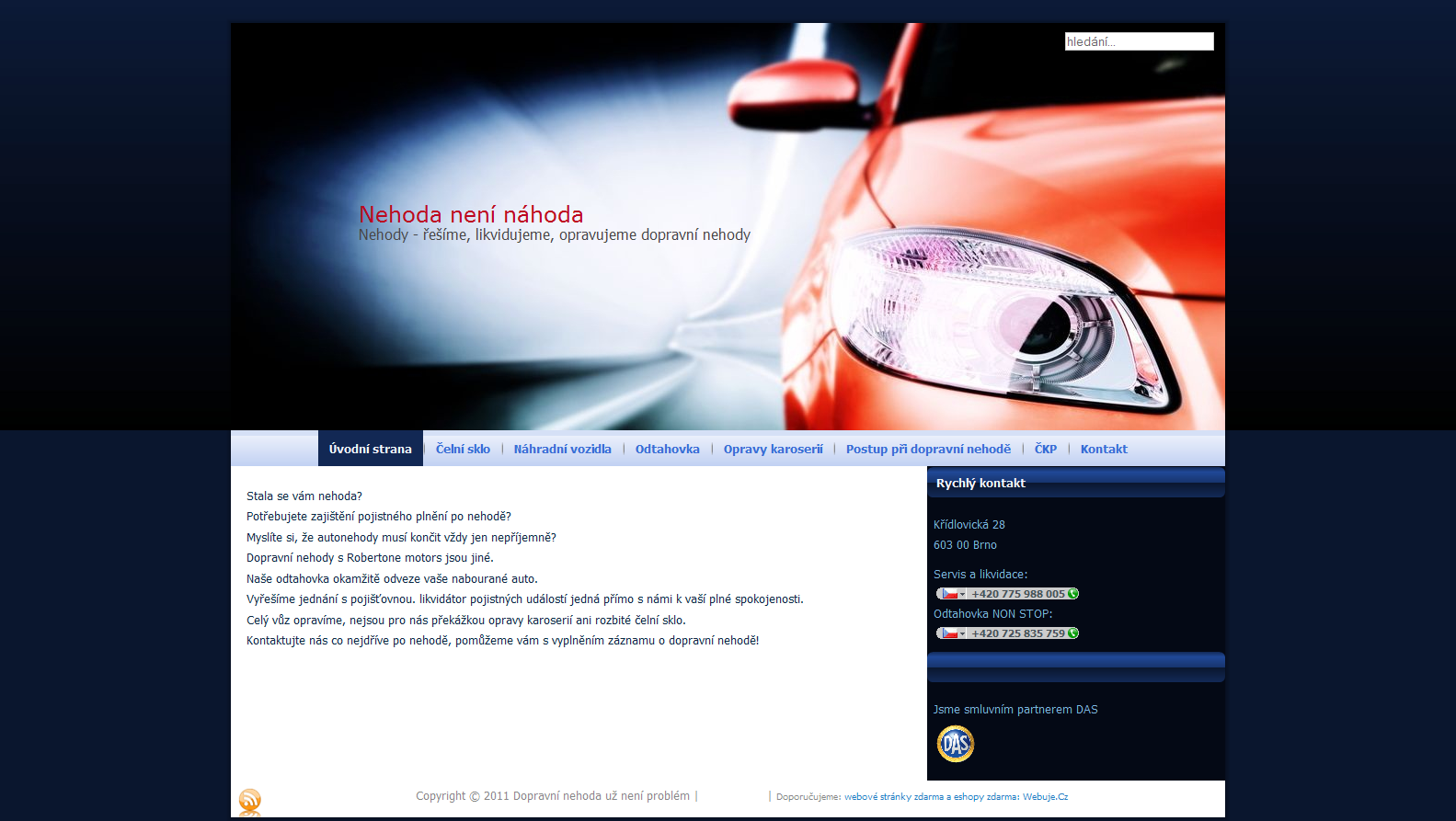Click phone number +420 775 988 005
Image resolution: width=1456 pixels, height=821 pixels.
click(1018, 594)
